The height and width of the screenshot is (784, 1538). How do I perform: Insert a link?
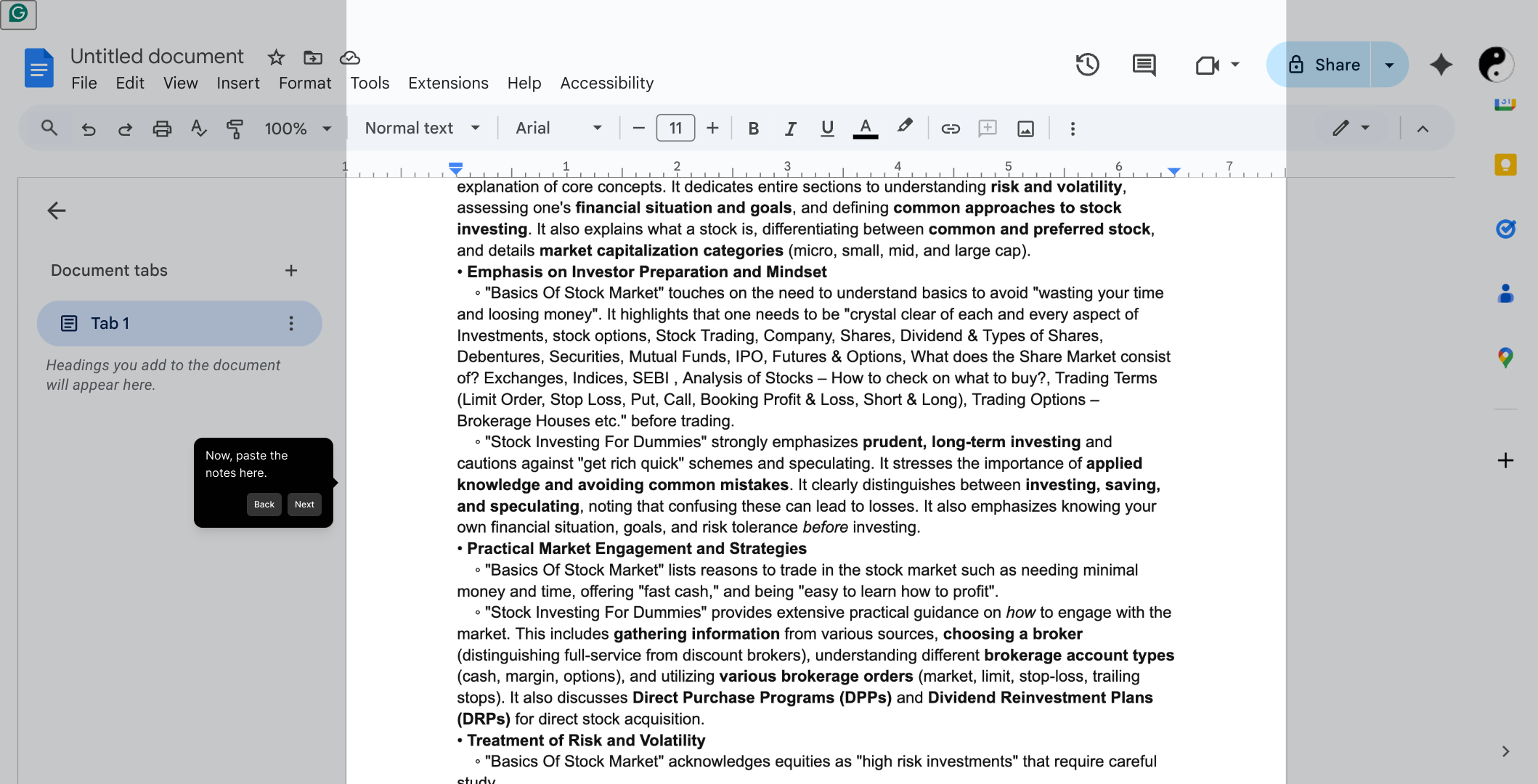point(951,128)
